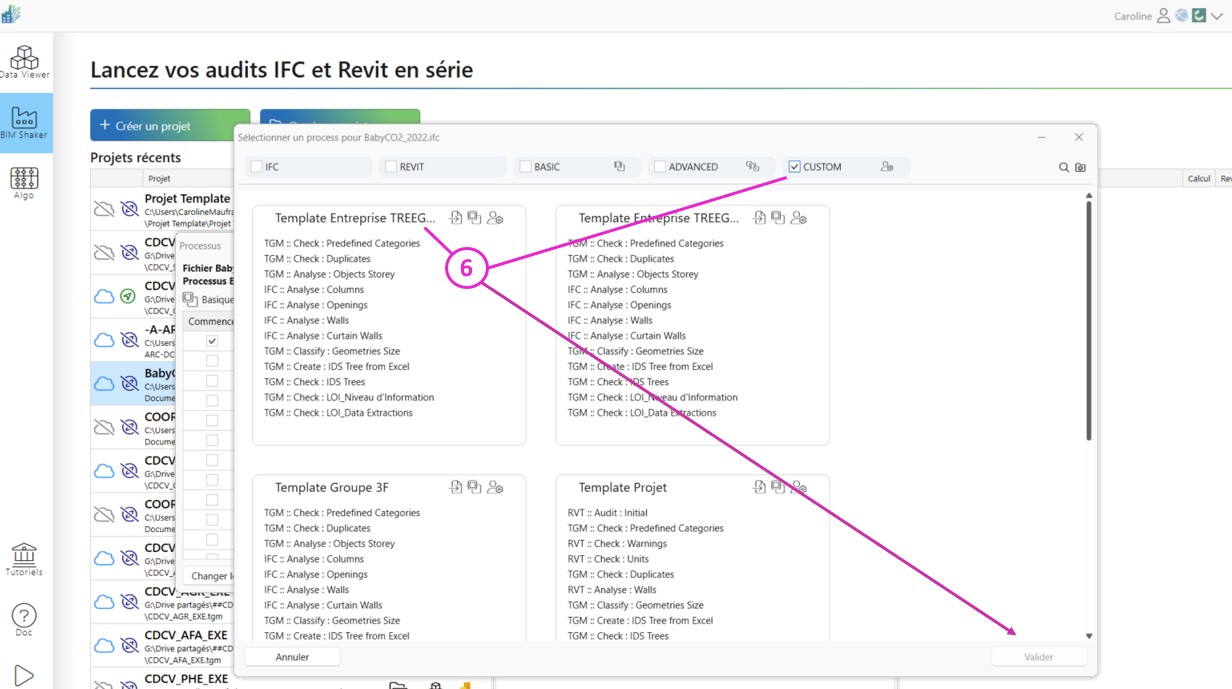This screenshot has height=689, width=1232.
Task: Select the Algo sidebar icon
Action: [x=24, y=183]
